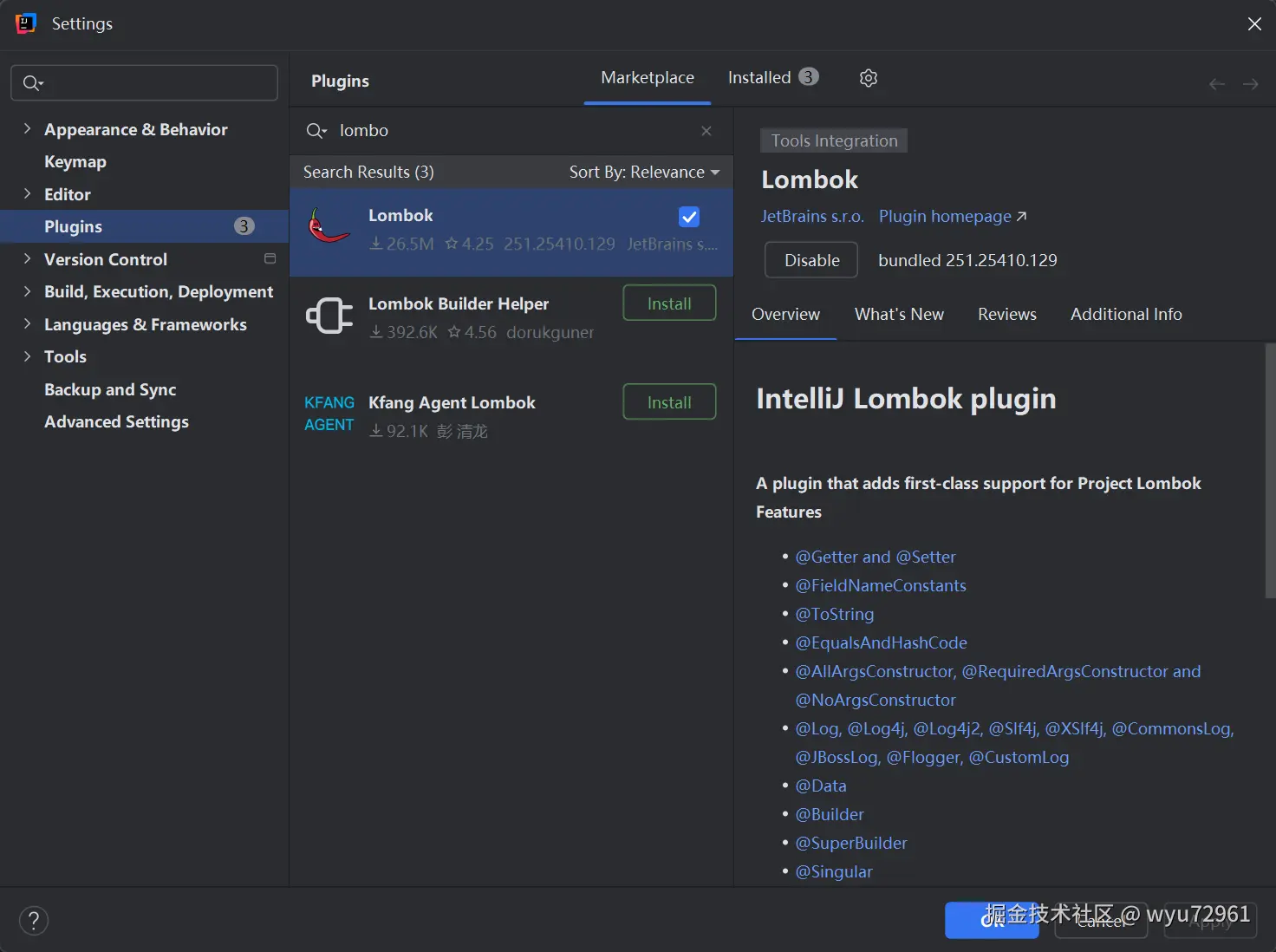
Task: Focus the plugin search field containing lombo
Action: [x=511, y=131]
